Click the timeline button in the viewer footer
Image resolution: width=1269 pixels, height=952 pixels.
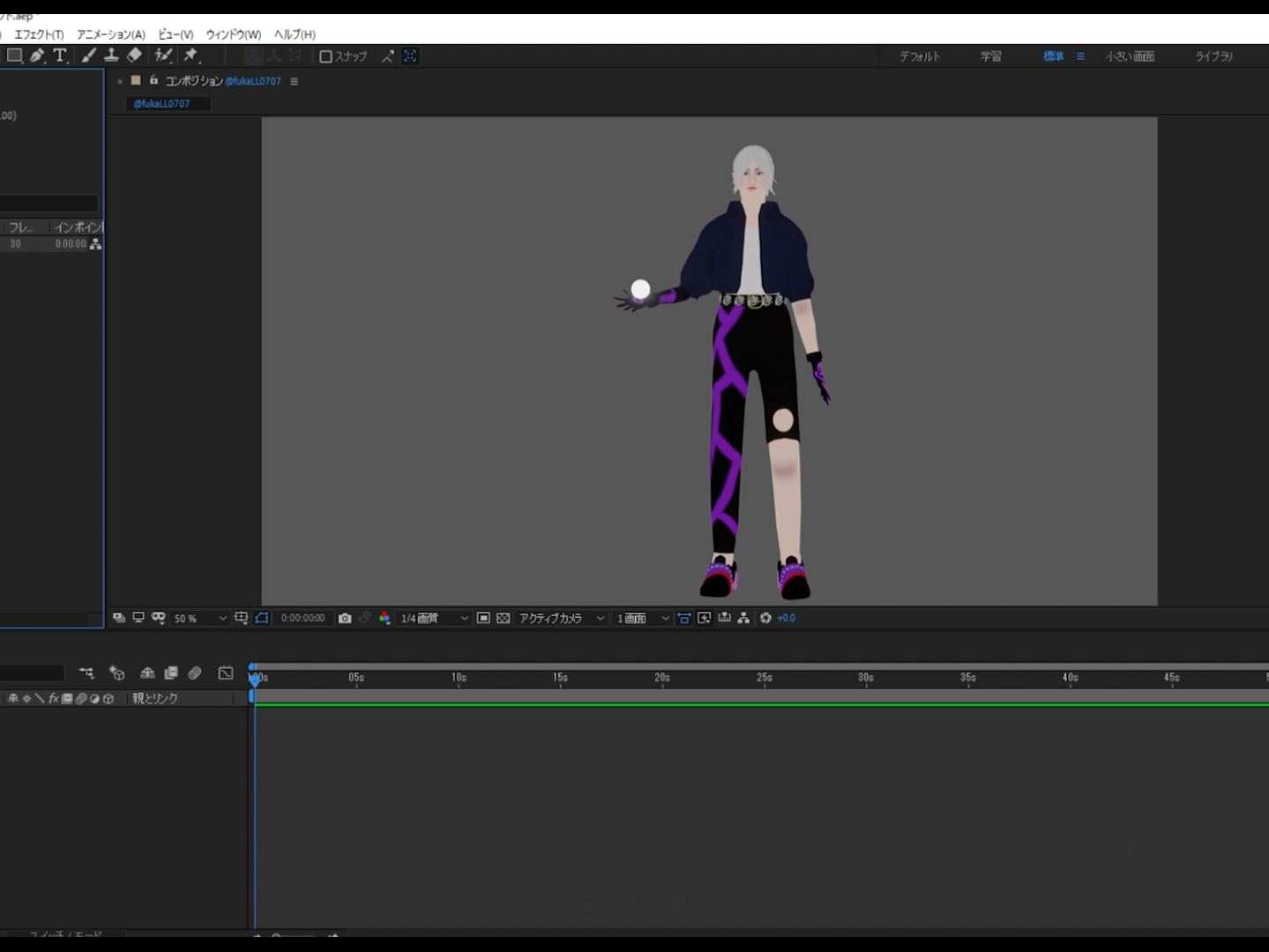724,618
